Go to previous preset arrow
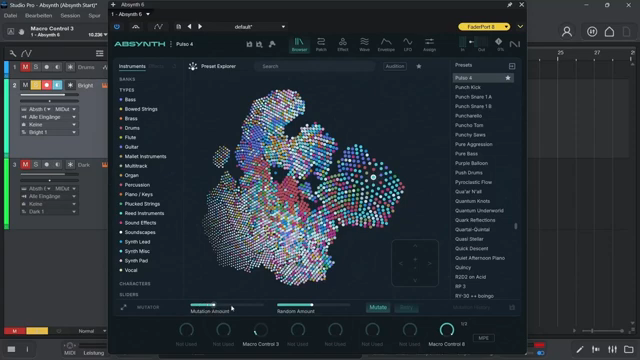 (189, 27)
